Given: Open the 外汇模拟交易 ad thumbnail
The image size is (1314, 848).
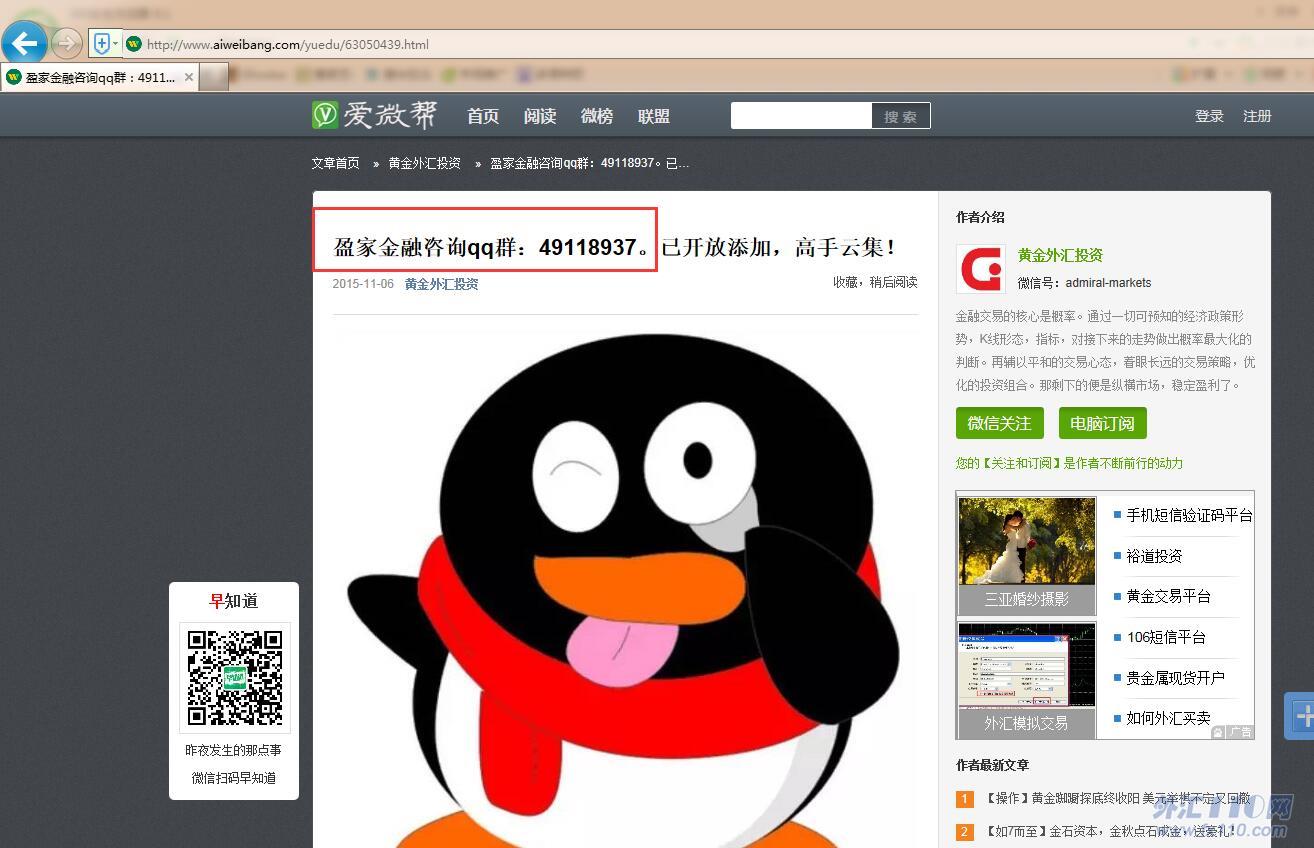Looking at the screenshot, I should tap(1026, 679).
